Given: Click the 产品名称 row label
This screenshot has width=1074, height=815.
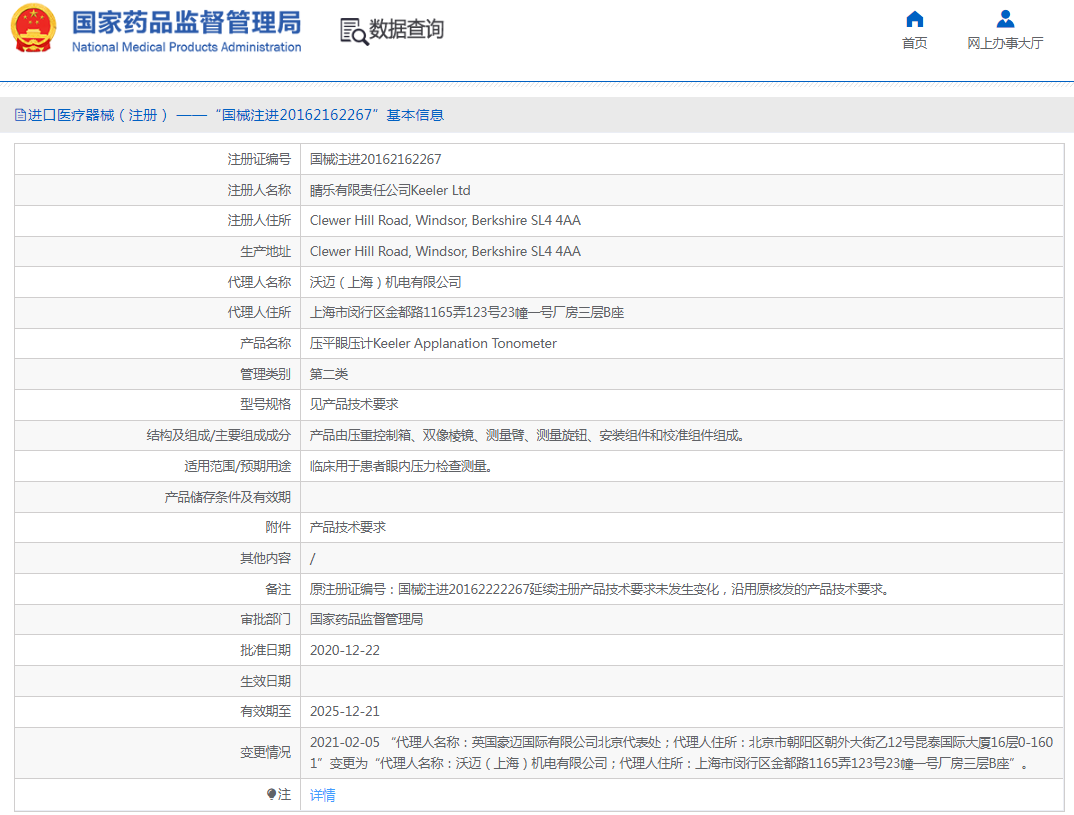Looking at the screenshot, I should pyautogui.click(x=265, y=343).
